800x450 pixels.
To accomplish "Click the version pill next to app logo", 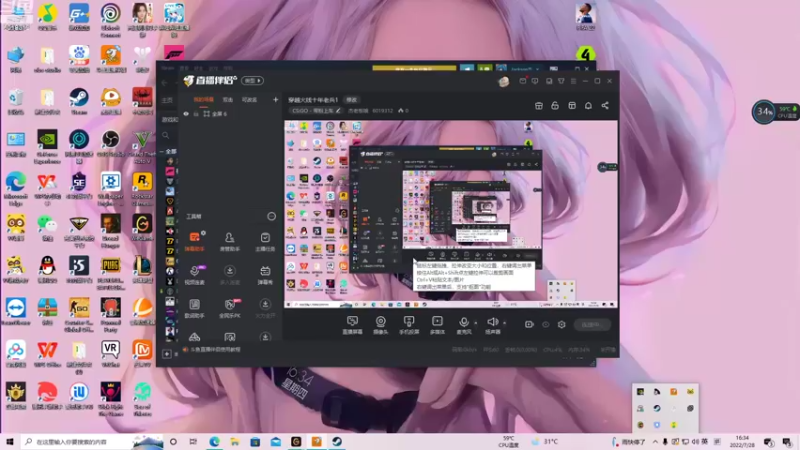I will [x=253, y=81].
